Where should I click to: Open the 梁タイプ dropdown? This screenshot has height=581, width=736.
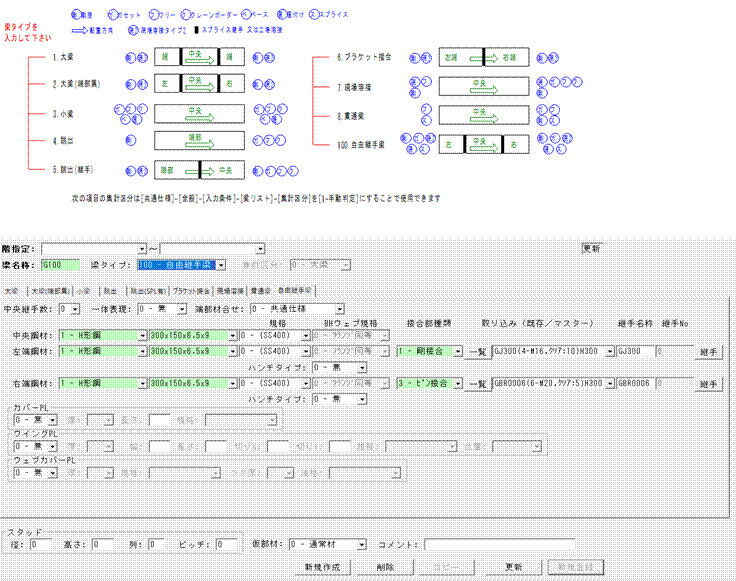point(221,265)
